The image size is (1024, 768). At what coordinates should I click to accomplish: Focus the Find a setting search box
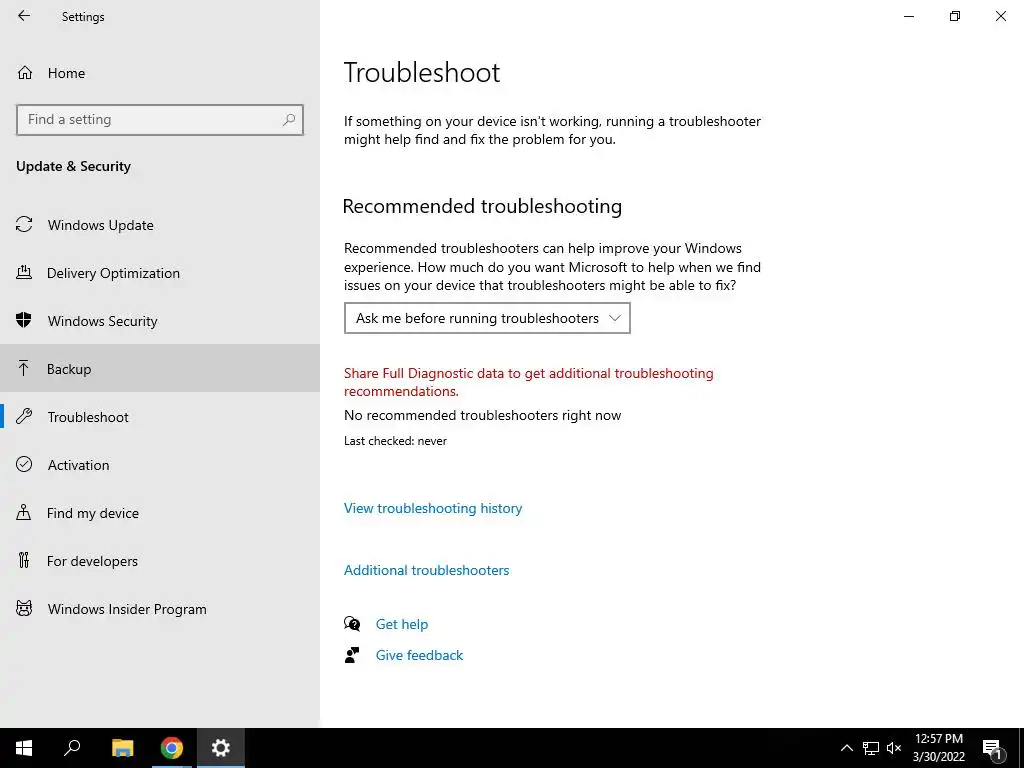[160, 120]
